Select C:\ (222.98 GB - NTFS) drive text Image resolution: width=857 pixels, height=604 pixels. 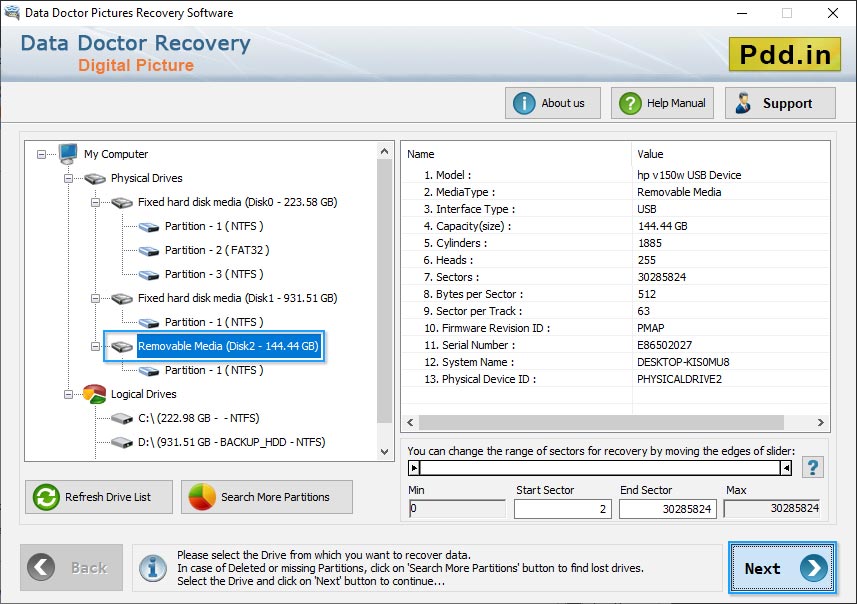coord(198,419)
